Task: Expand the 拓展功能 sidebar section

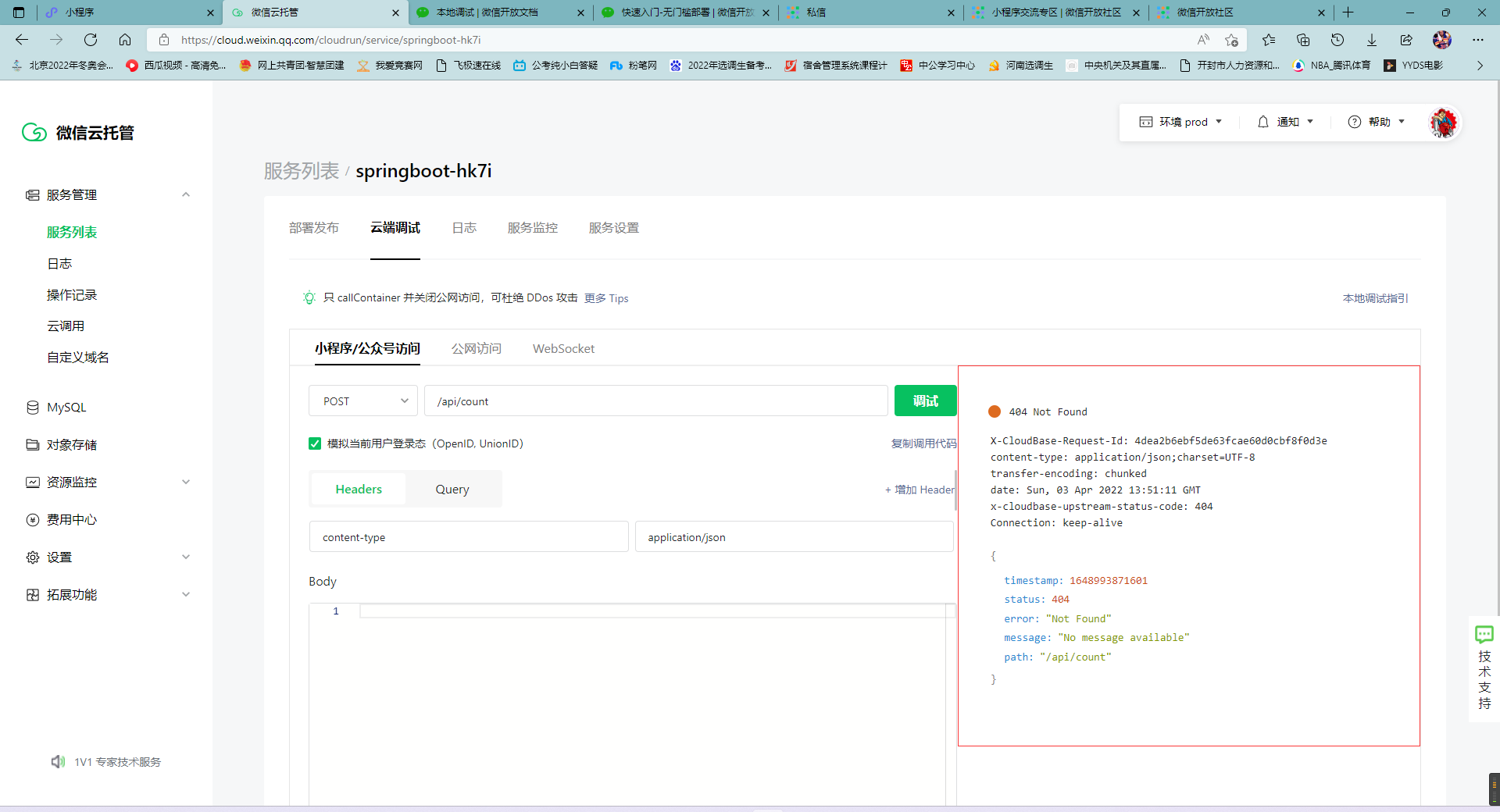Action: coord(186,595)
